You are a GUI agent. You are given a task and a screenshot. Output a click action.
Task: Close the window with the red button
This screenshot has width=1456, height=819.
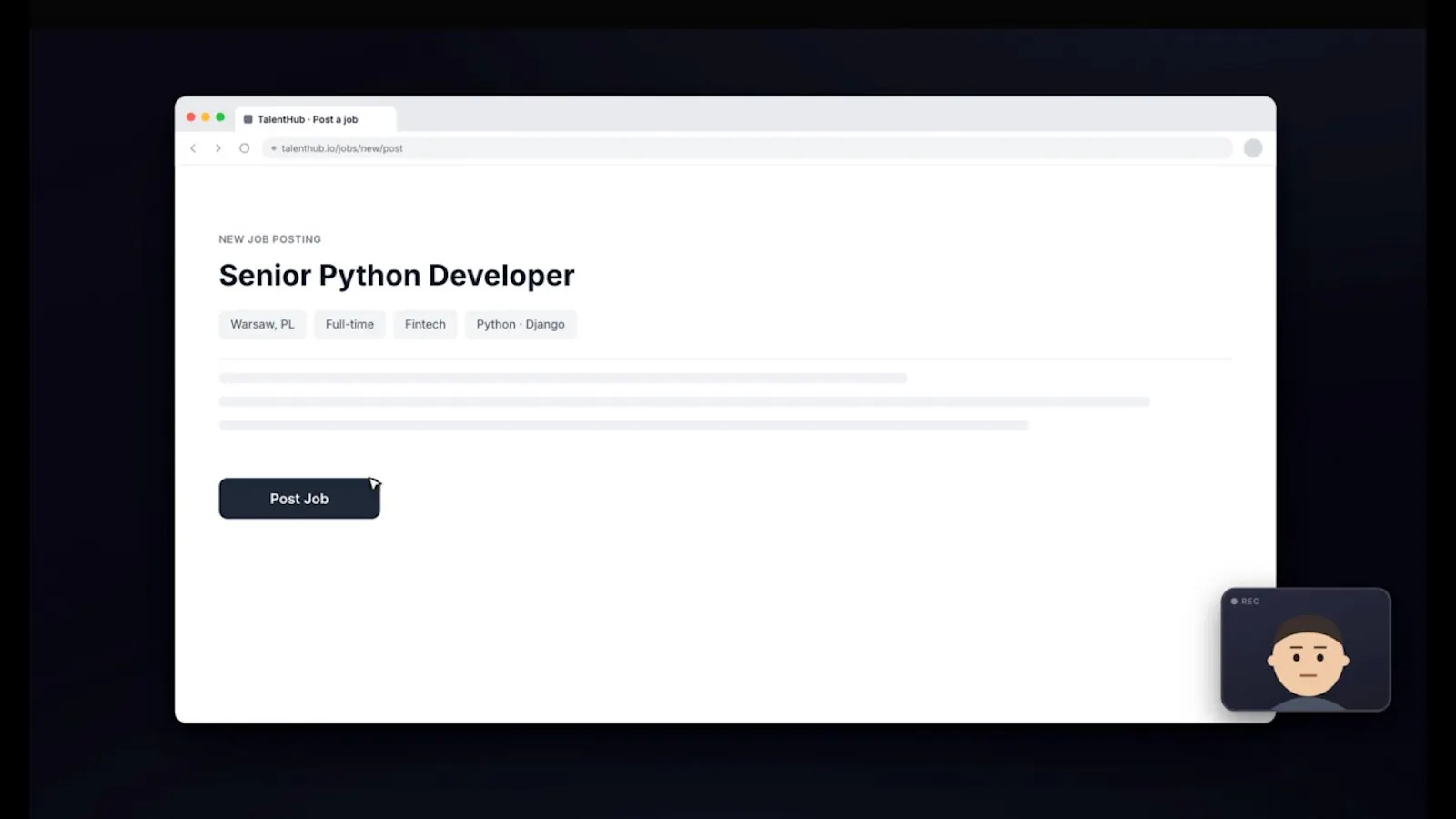[x=191, y=117]
